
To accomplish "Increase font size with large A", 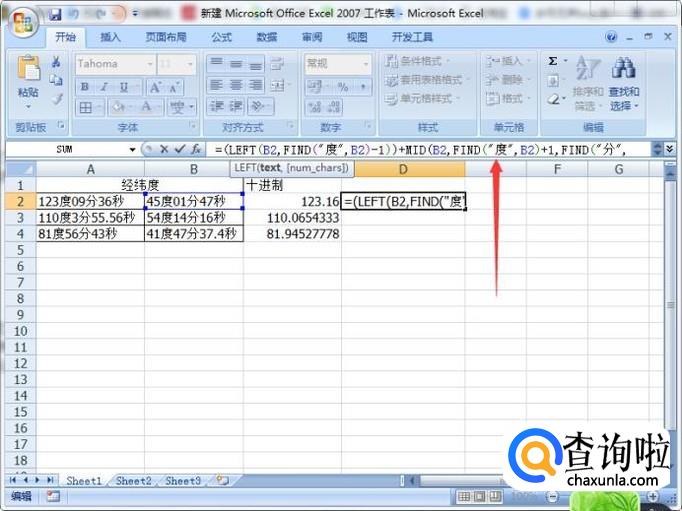I will click(x=155, y=87).
